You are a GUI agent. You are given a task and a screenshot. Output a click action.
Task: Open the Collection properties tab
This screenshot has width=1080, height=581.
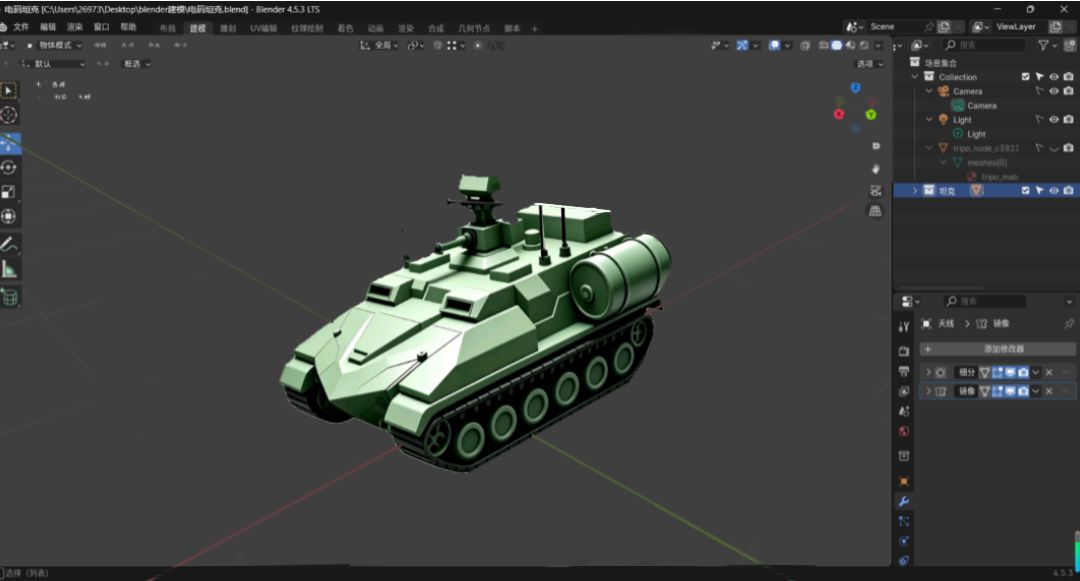904,456
